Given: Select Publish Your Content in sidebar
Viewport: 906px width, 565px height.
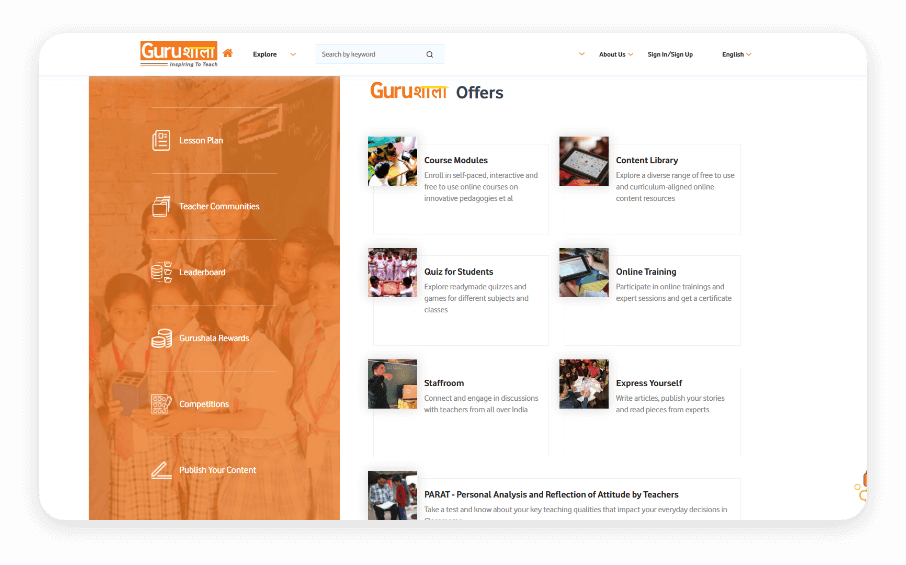Looking at the screenshot, I should click(x=217, y=470).
